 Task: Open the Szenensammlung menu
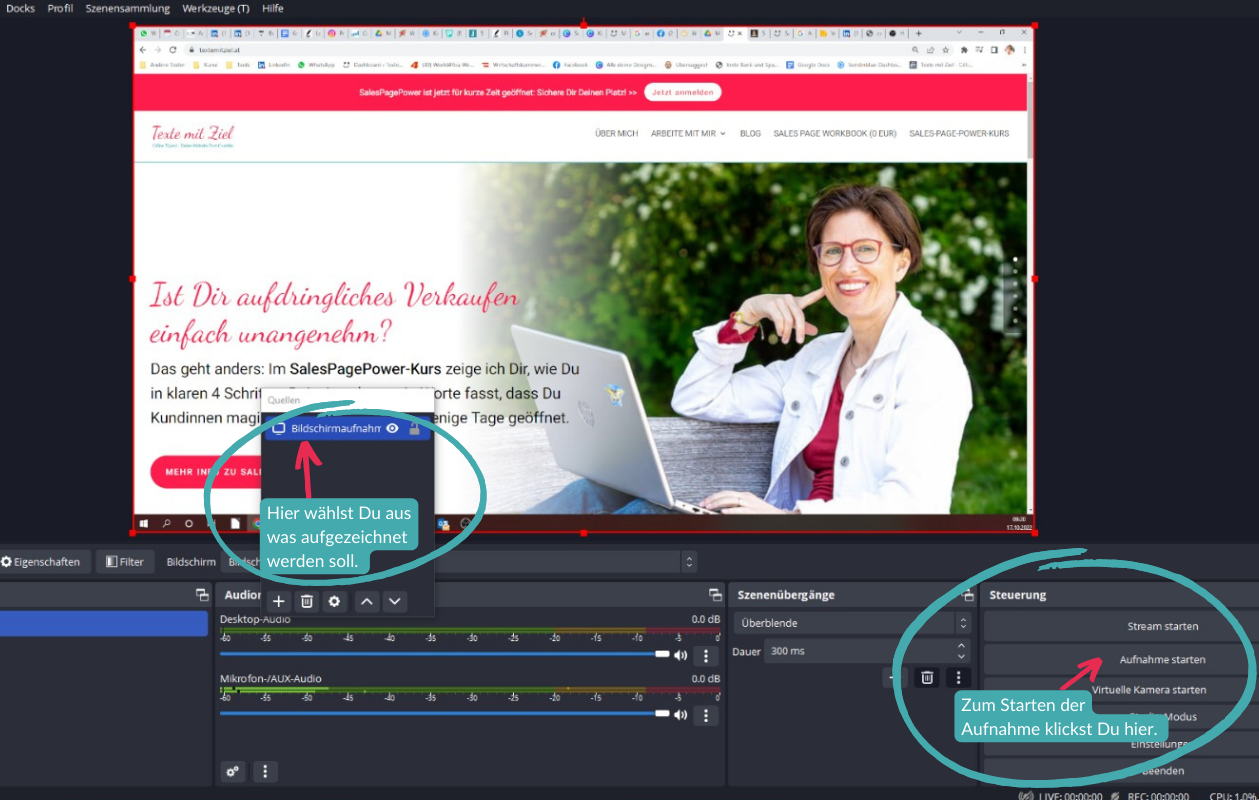click(127, 8)
